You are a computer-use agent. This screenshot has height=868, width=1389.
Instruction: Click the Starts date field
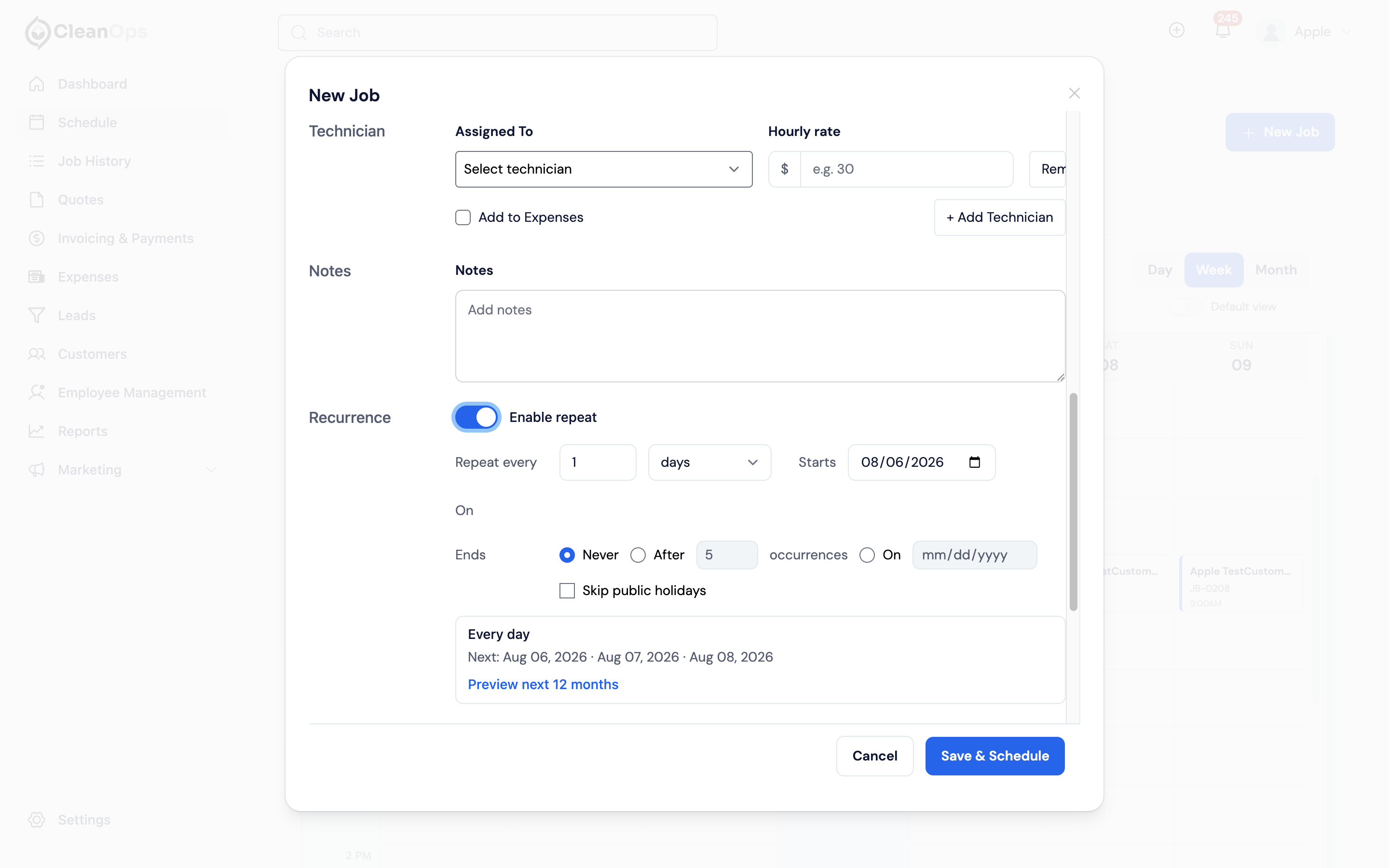pos(921,462)
